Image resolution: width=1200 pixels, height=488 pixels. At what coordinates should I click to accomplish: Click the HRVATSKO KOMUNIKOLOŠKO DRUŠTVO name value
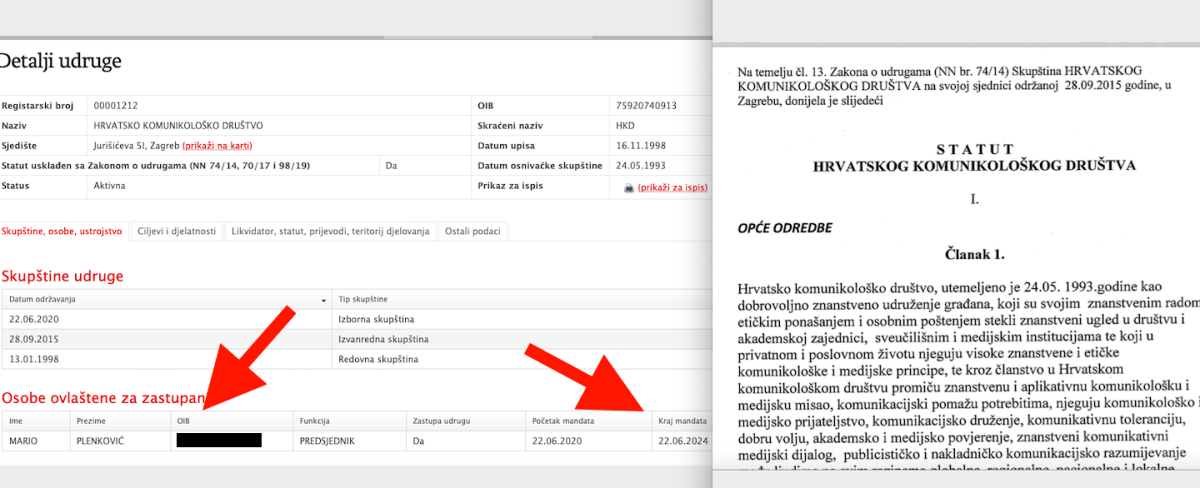[177, 126]
